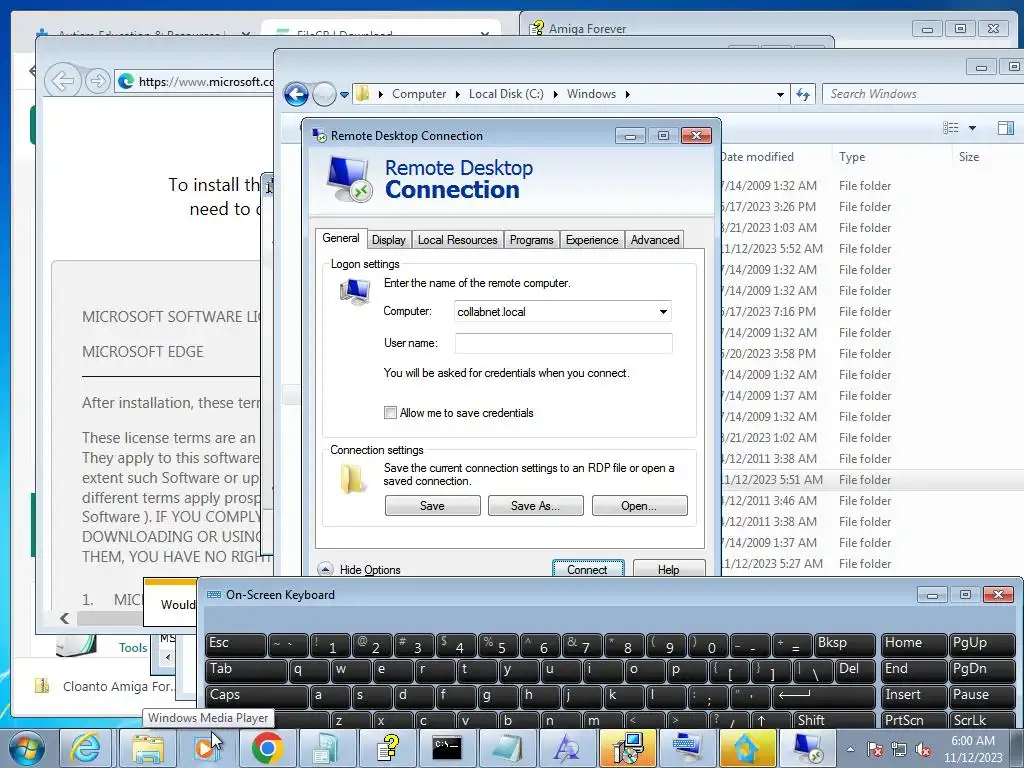Select the Advanced tab
This screenshot has height=768, width=1024.
tap(655, 240)
